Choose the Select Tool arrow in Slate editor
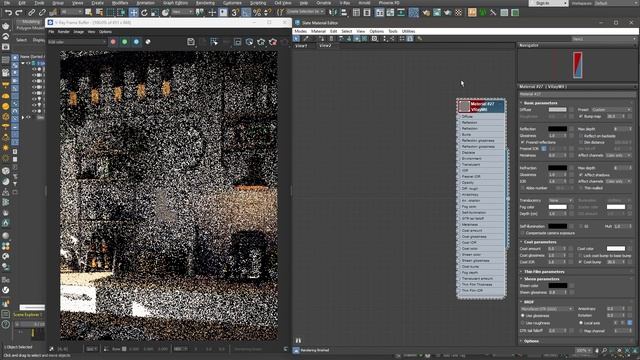640x360 pixels. (297, 39)
